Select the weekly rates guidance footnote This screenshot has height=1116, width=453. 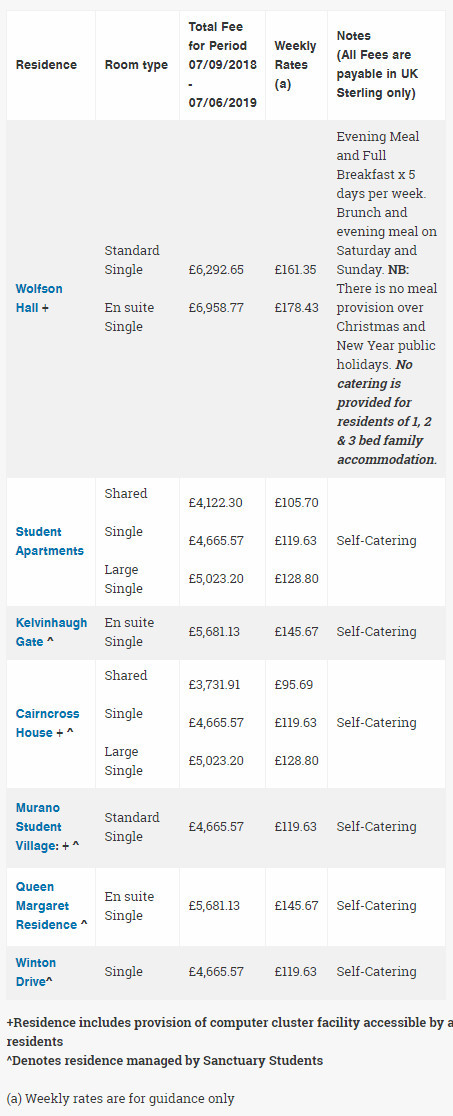point(120,1098)
